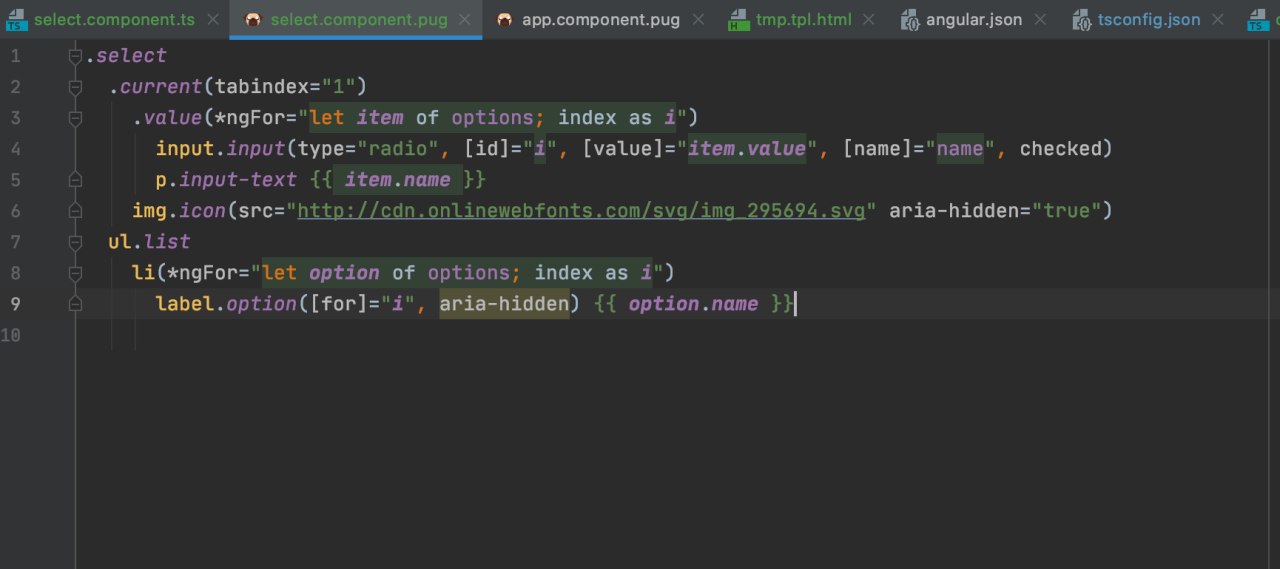This screenshot has height=569, width=1280.
Task: Switch to the app.component.pug tab
Action: (x=599, y=19)
